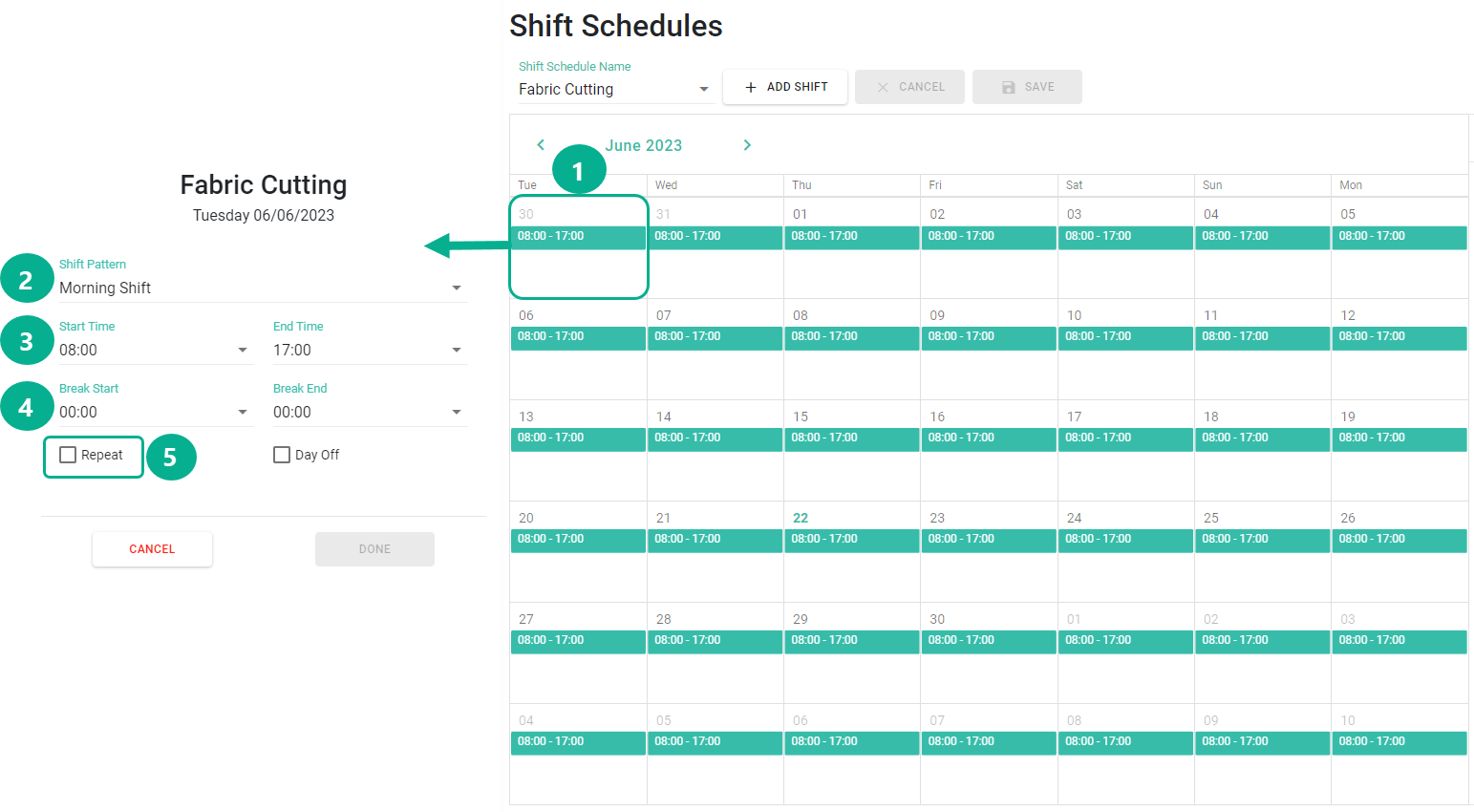The height and width of the screenshot is (812, 1474).
Task: Select the June 22 shift 08:00 - 17:00
Action: (851, 540)
